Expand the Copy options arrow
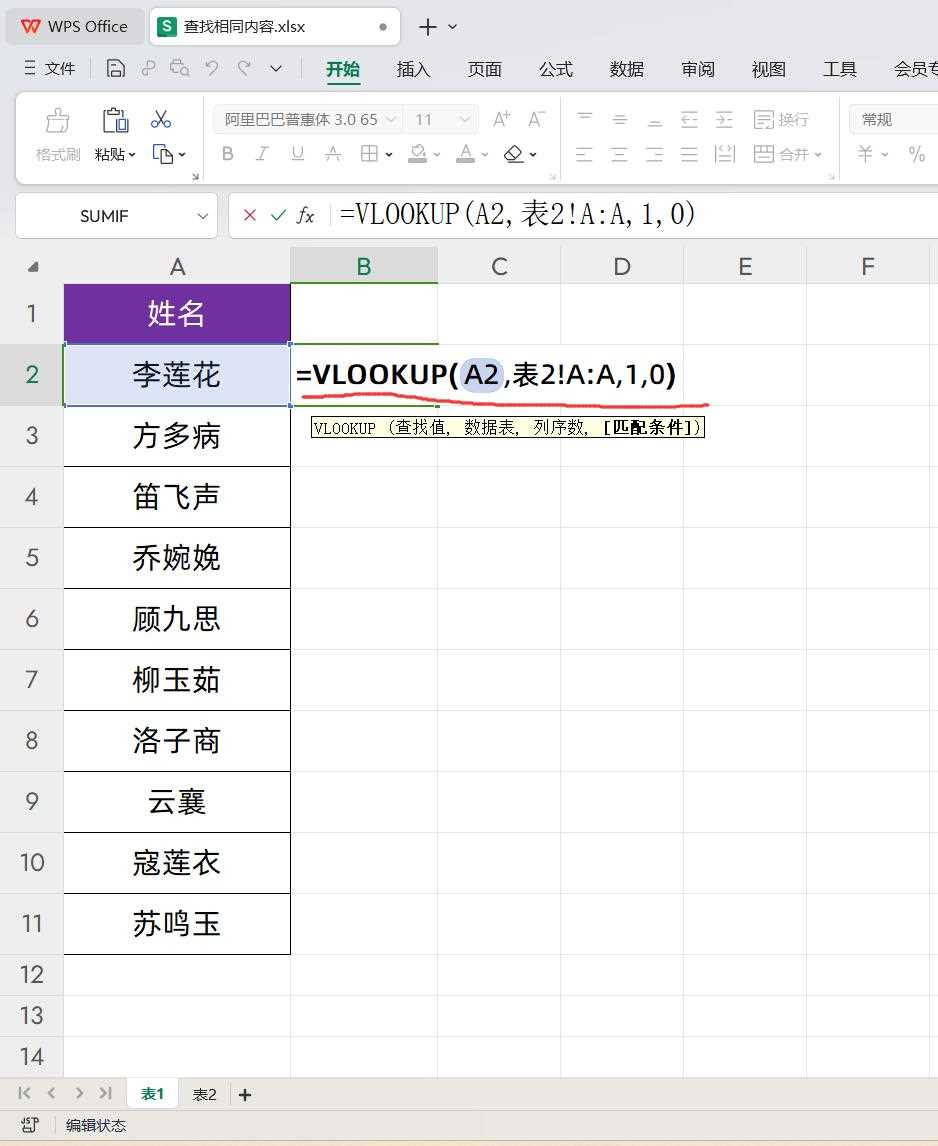938x1146 pixels. pos(182,155)
